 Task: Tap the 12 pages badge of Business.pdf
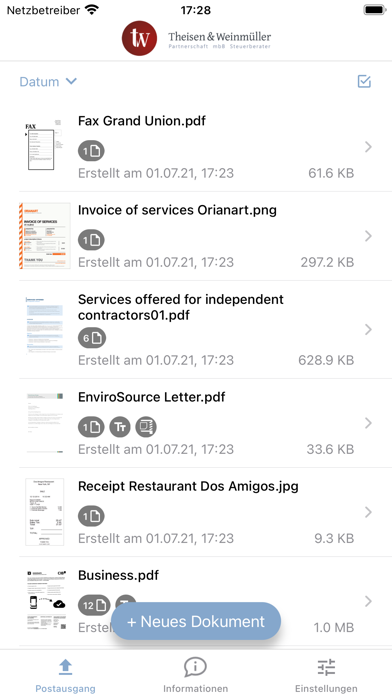click(94, 605)
